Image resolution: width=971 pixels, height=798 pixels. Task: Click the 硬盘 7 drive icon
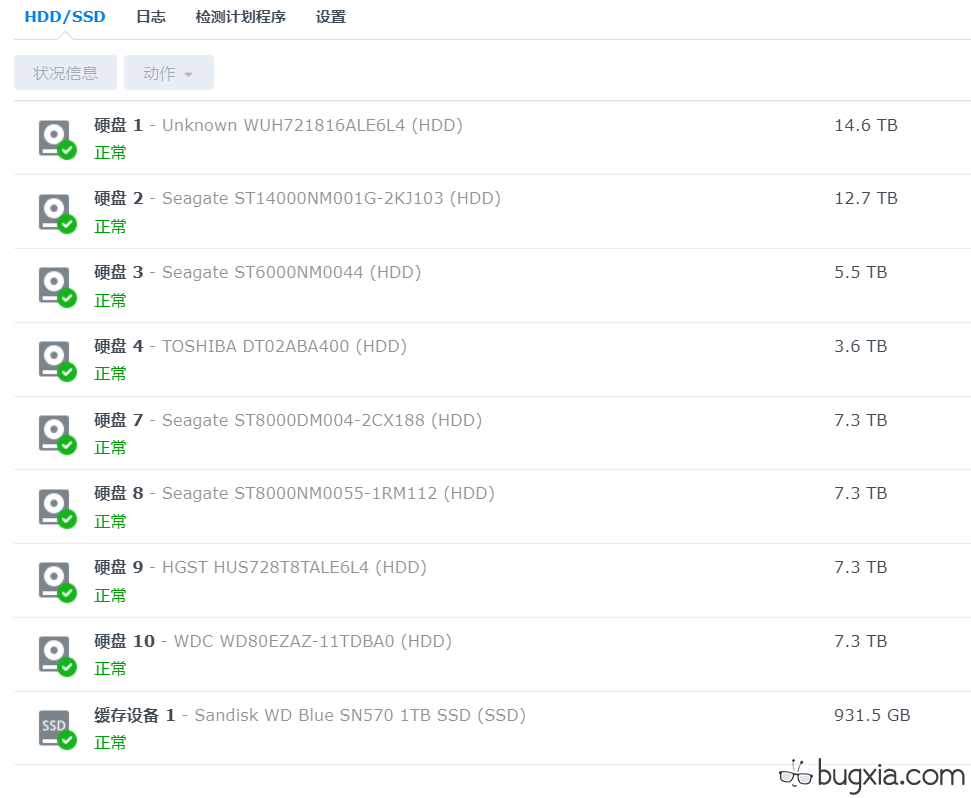(x=55, y=433)
